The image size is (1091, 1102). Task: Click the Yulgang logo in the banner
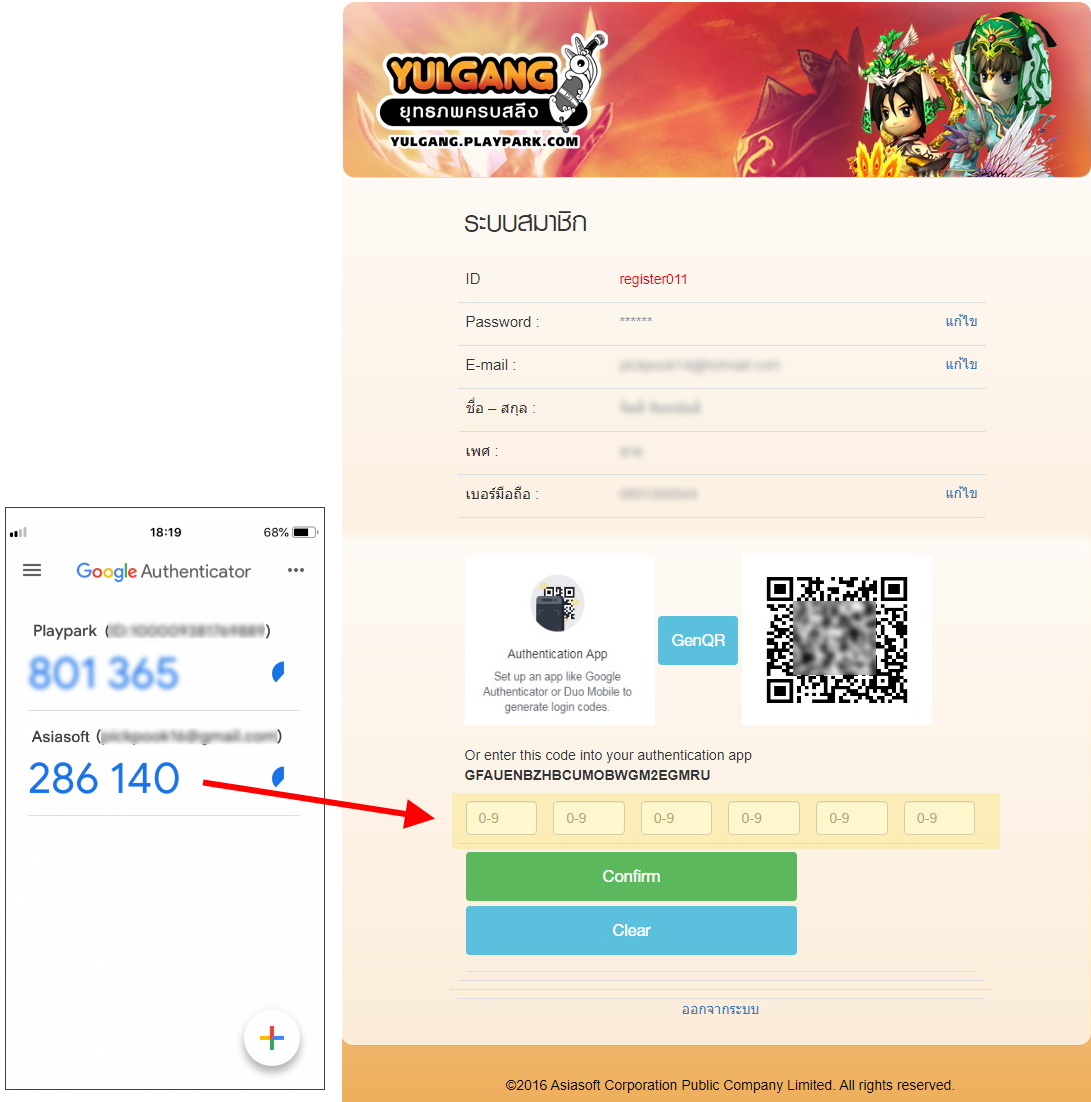[490, 90]
